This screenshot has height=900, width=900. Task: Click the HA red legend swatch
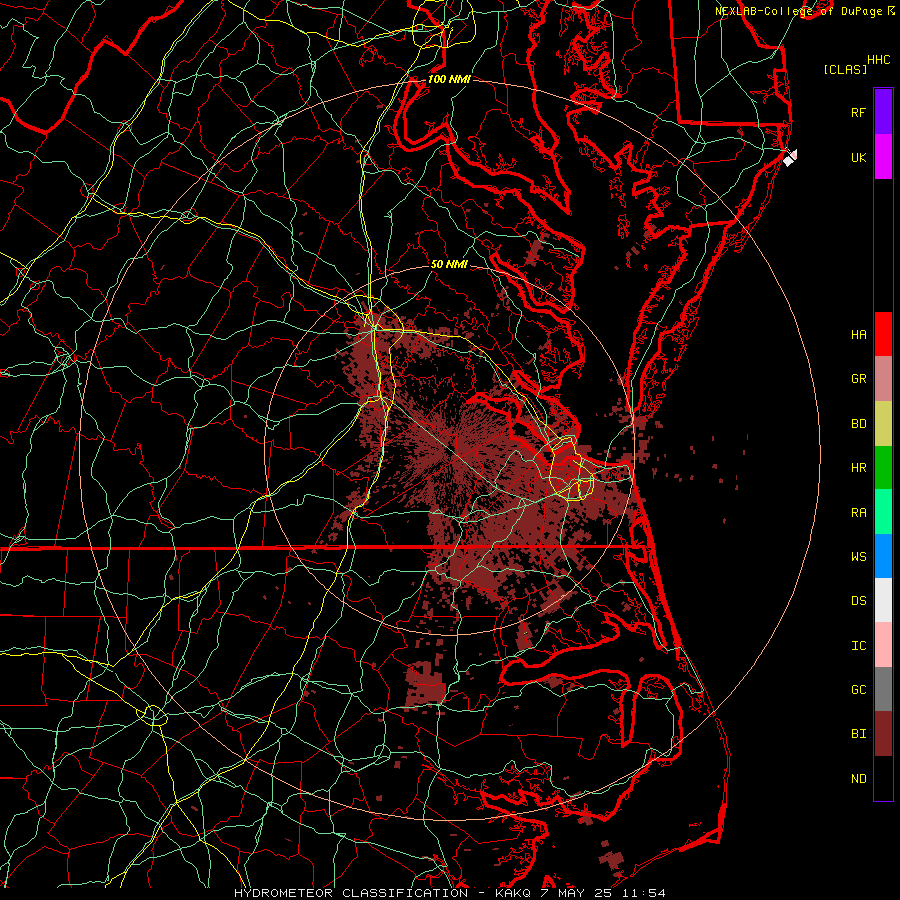pyautogui.click(x=883, y=334)
